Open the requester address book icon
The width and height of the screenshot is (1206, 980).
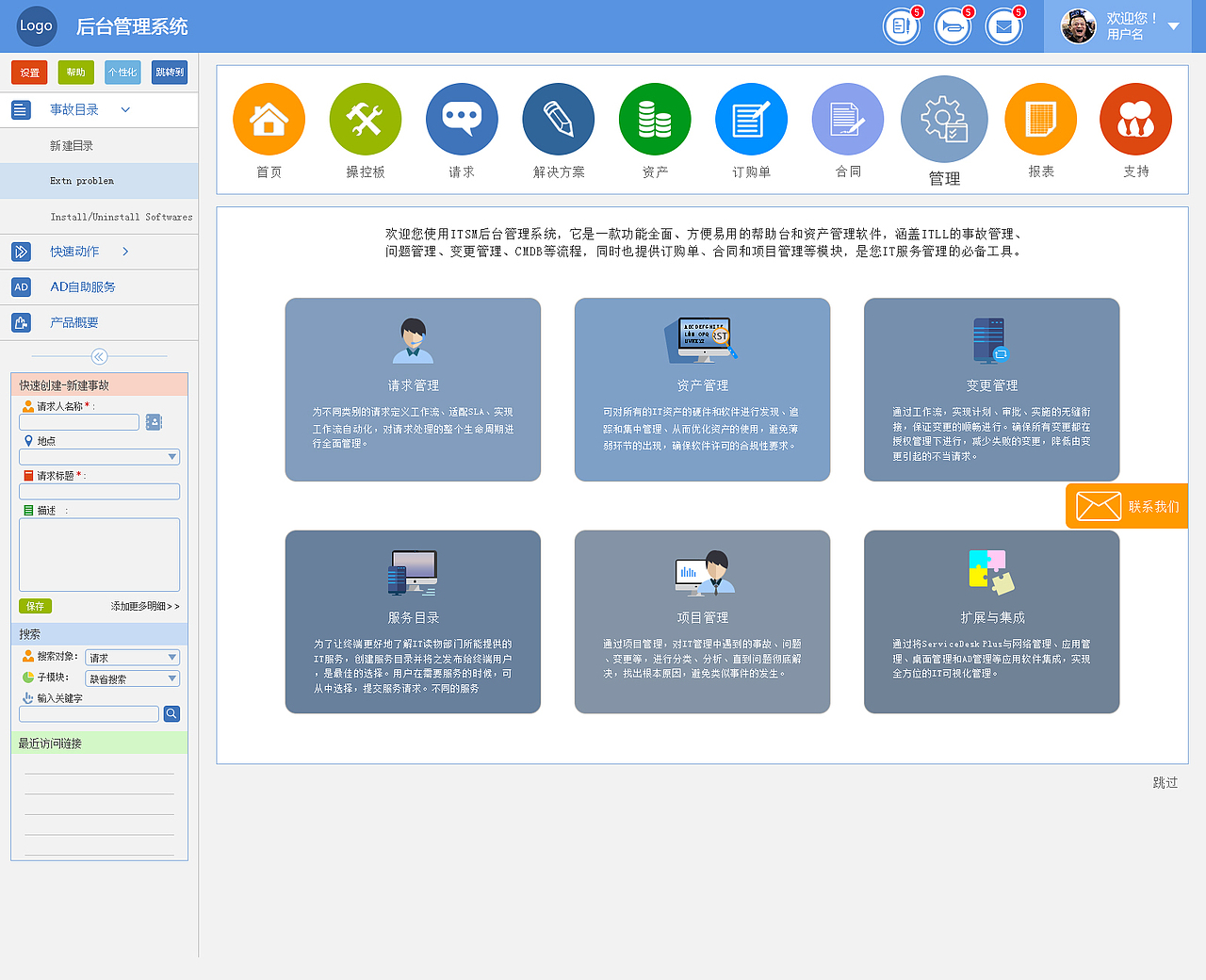click(x=155, y=422)
